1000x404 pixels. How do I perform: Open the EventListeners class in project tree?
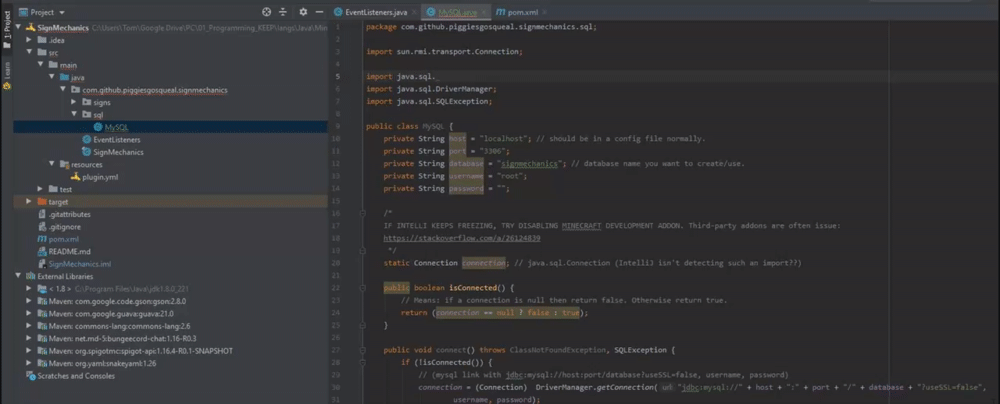[x=116, y=140]
